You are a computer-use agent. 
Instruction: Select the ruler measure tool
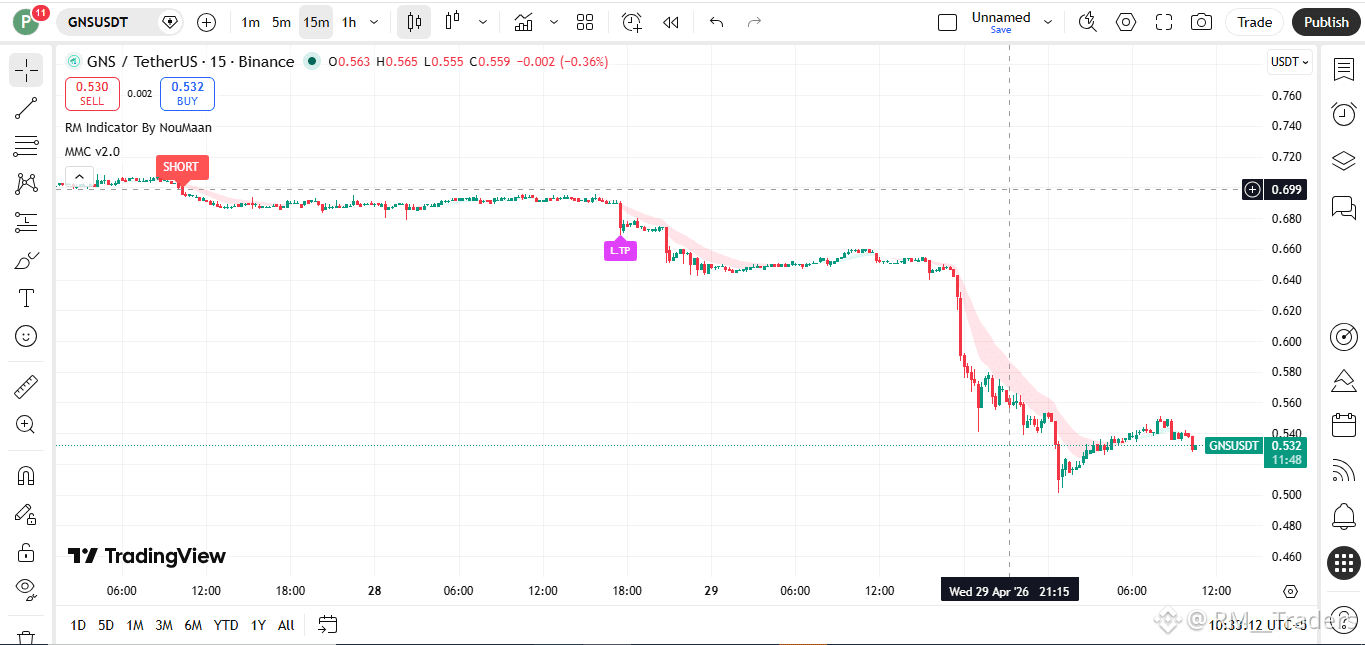26,386
